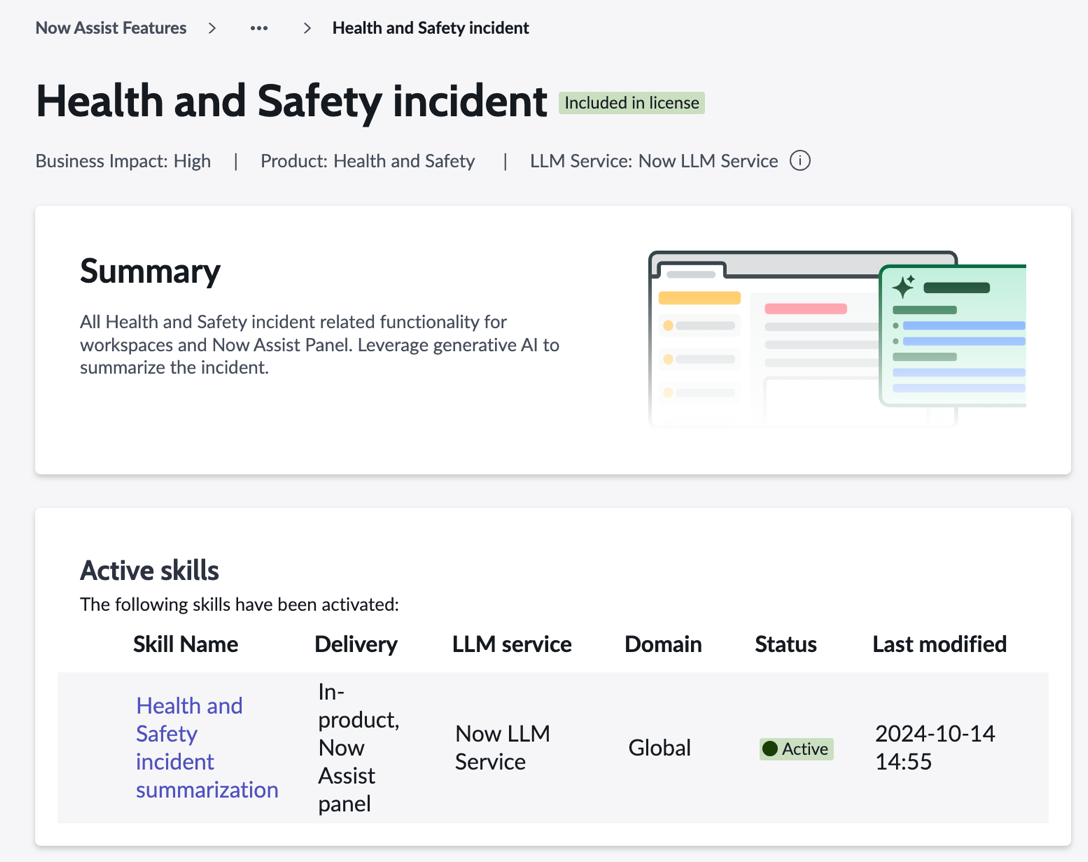This screenshot has width=1088, height=862.
Task: Click the Health and Safety incident page title
Action: tap(291, 101)
